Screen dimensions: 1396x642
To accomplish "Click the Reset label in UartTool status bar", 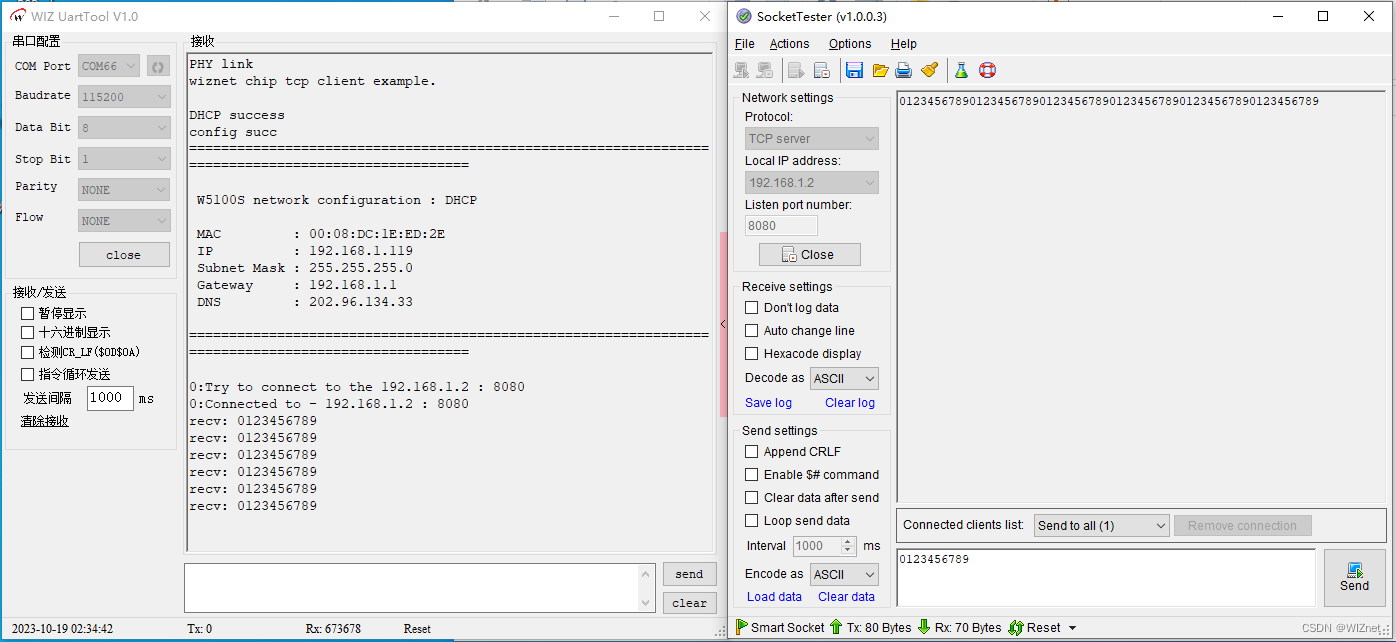I will pyautogui.click(x=417, y=629).
